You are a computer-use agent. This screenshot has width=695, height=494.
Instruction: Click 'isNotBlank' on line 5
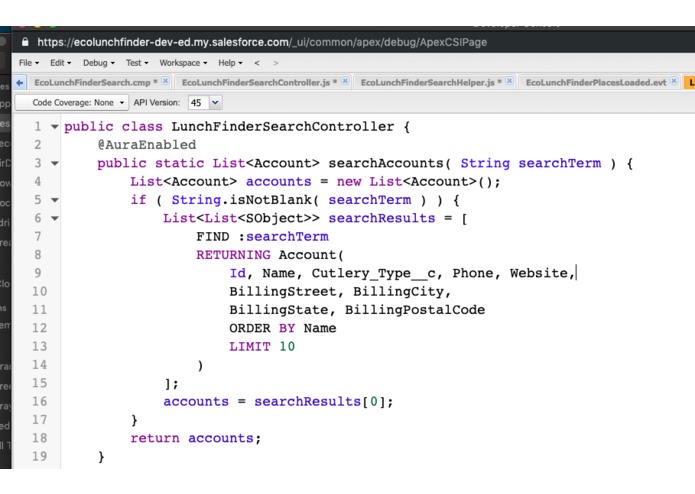(x=270, y=200)
